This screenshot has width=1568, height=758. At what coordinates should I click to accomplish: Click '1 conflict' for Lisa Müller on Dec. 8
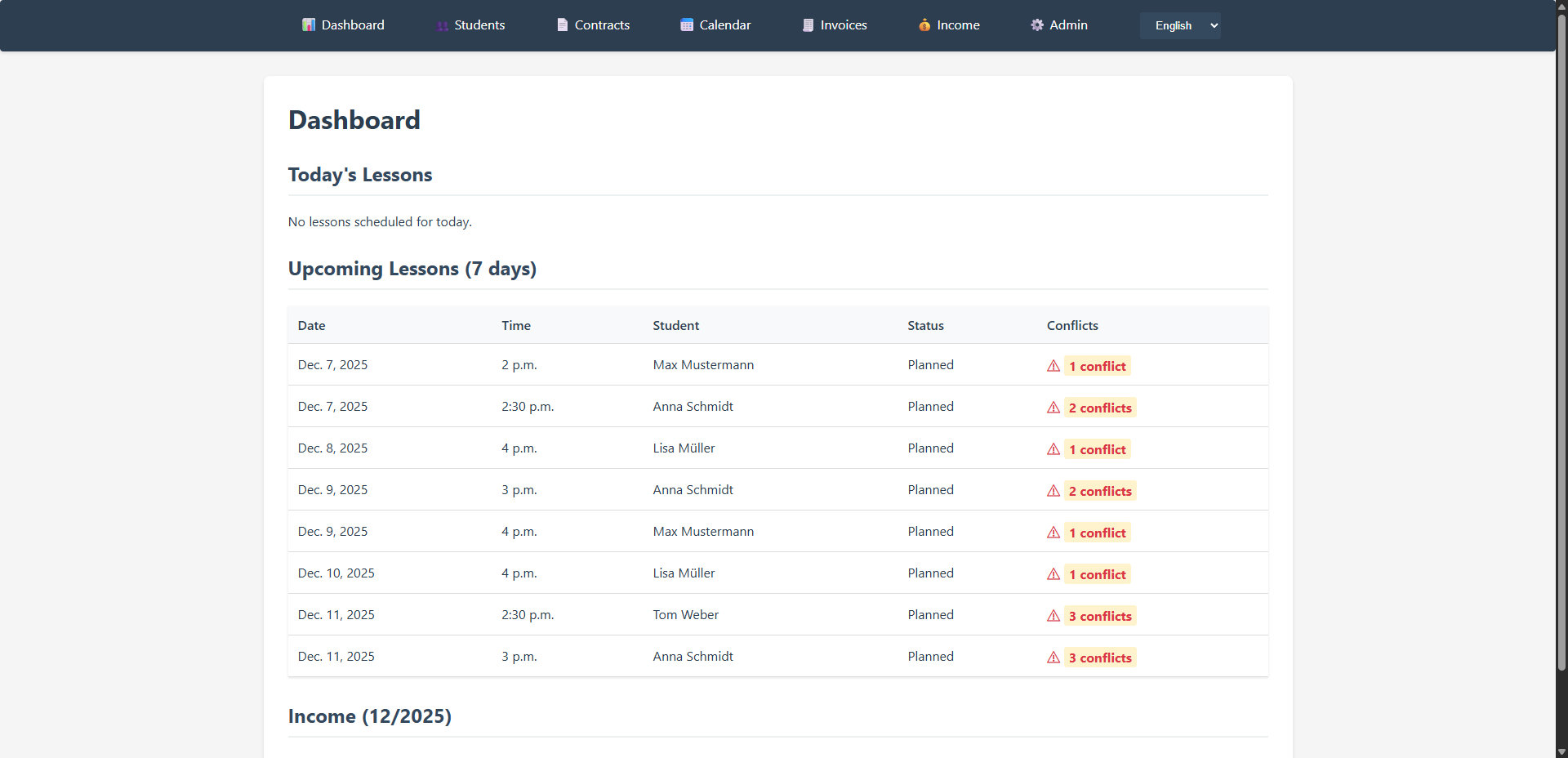tap(1097, 448)
